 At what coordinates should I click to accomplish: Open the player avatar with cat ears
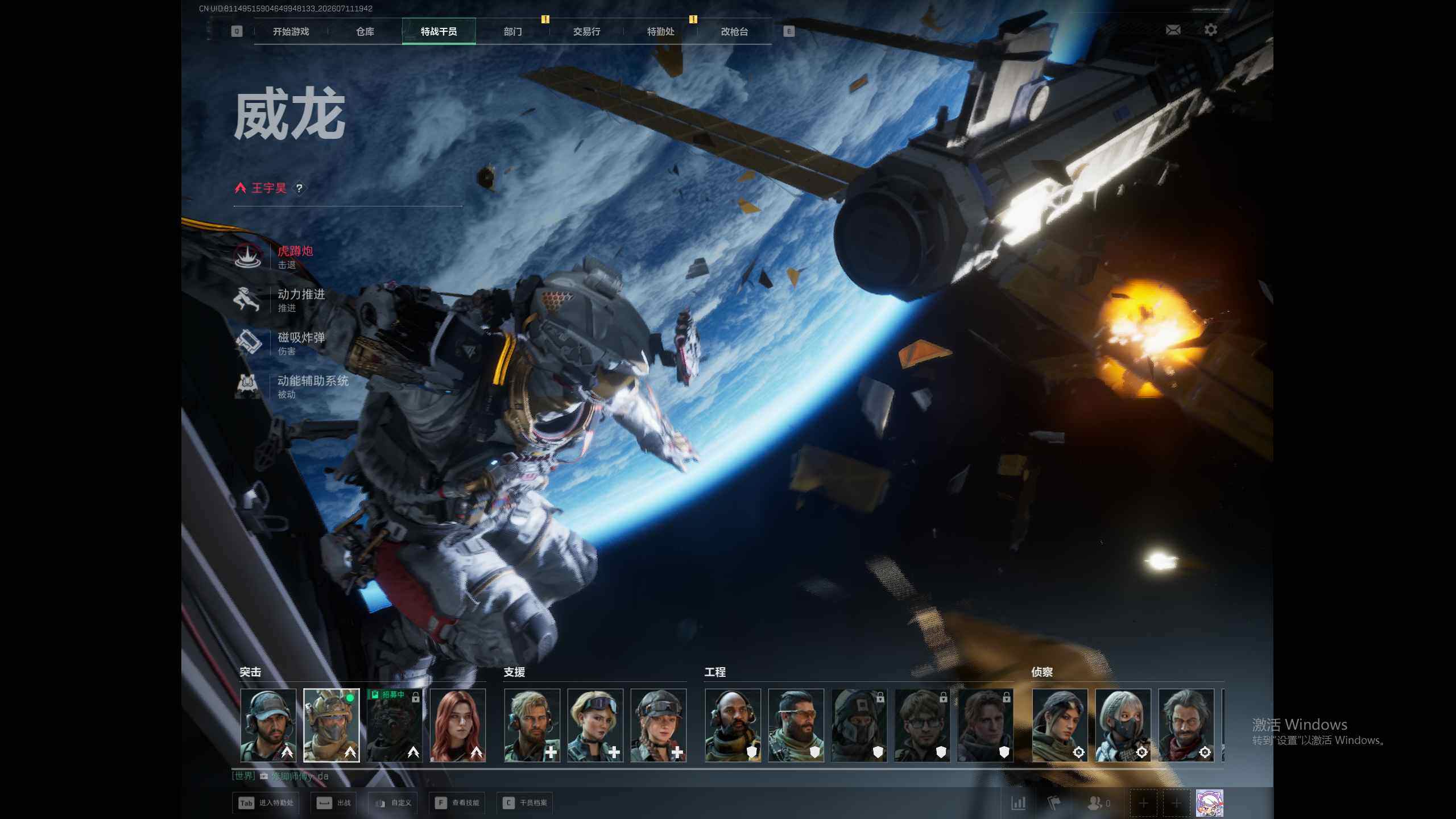1209,803
